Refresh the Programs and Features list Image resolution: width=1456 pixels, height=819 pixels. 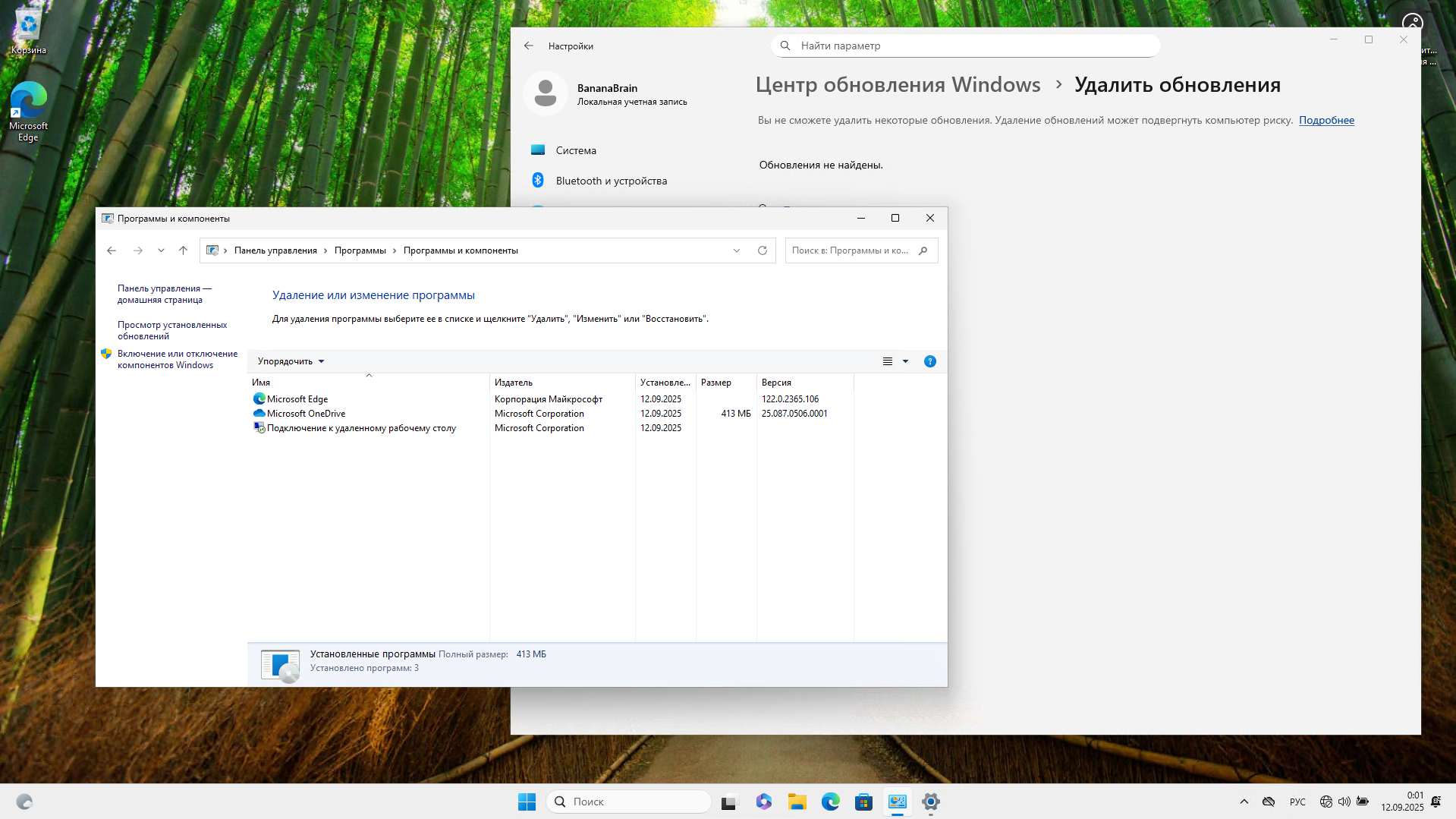(x=763, y=250)
